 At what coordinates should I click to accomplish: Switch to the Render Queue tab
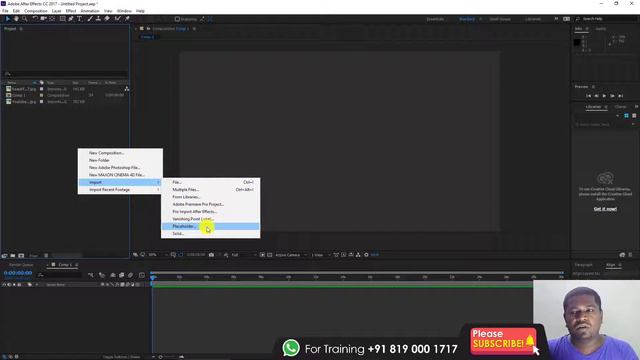pyautogui.click(x=21, y=265)
